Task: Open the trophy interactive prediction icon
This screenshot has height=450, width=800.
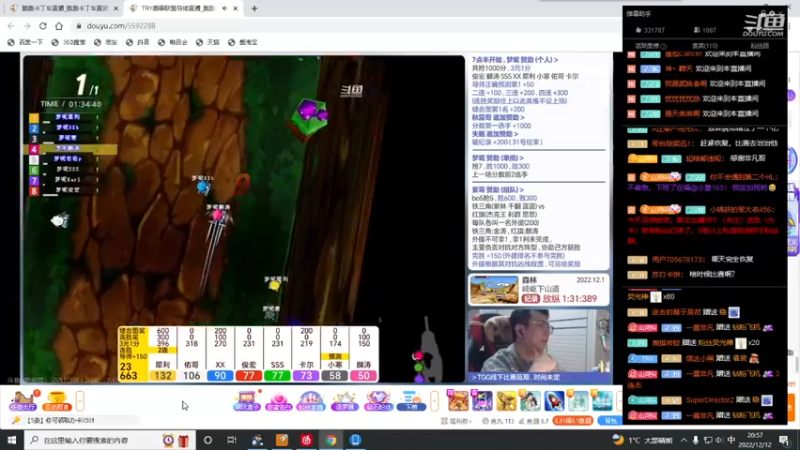Action: tap(56, 401)
